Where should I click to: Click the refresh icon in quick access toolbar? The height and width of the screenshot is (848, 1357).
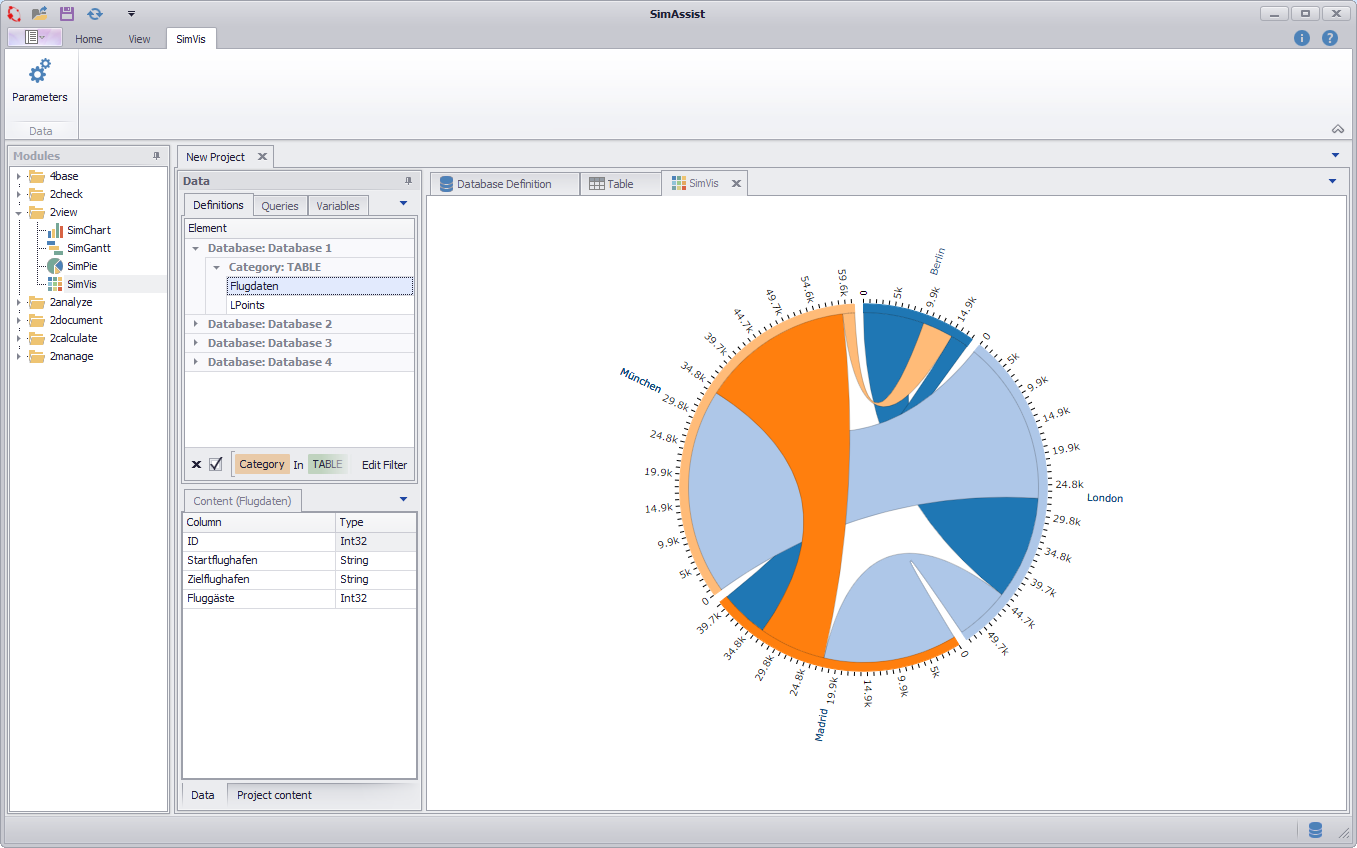pos(95,13)
